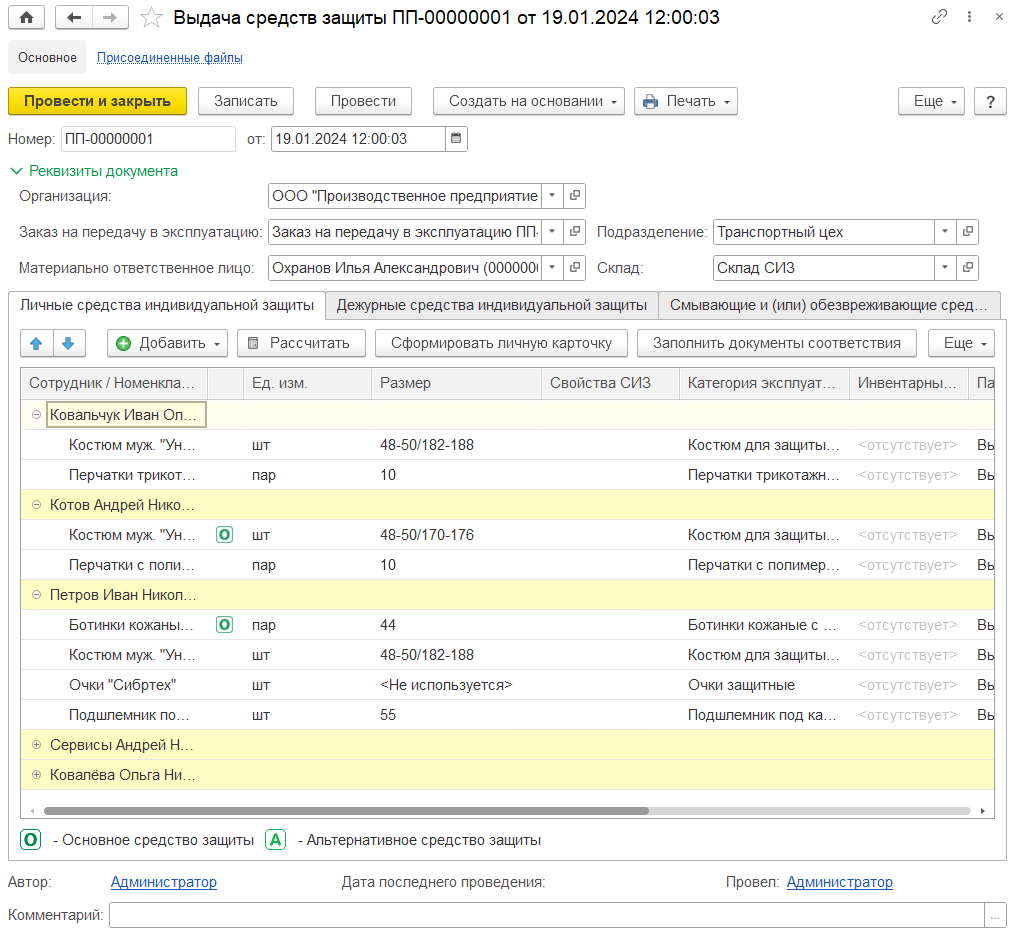Open the calendar picker for document date
Image resolution: width=1018 pixels, height=939 pixels.
click(x=456, y=139)
